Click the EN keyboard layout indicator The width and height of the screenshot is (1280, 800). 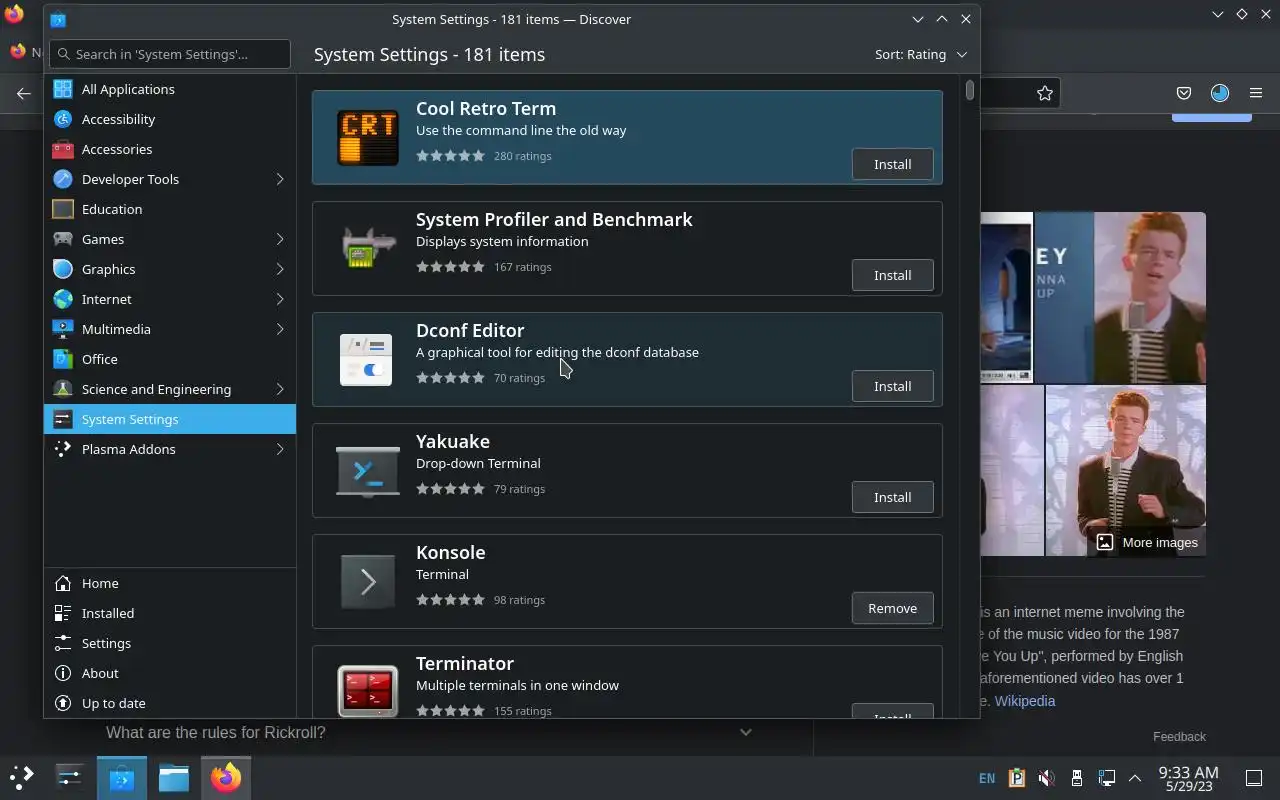(x=987, y=778)
